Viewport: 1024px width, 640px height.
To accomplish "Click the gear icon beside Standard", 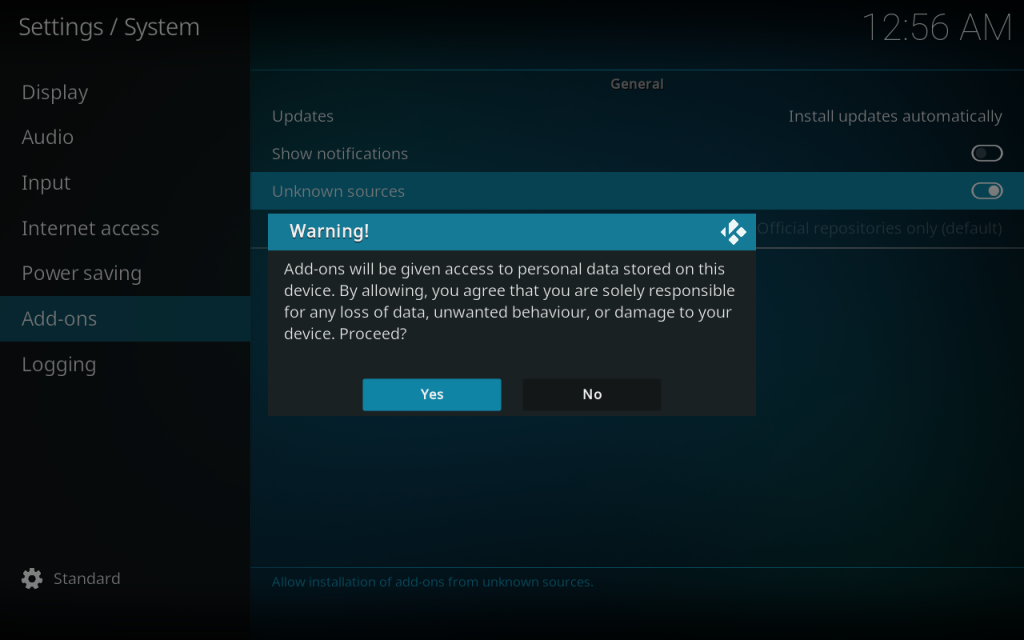I will 32,579.
